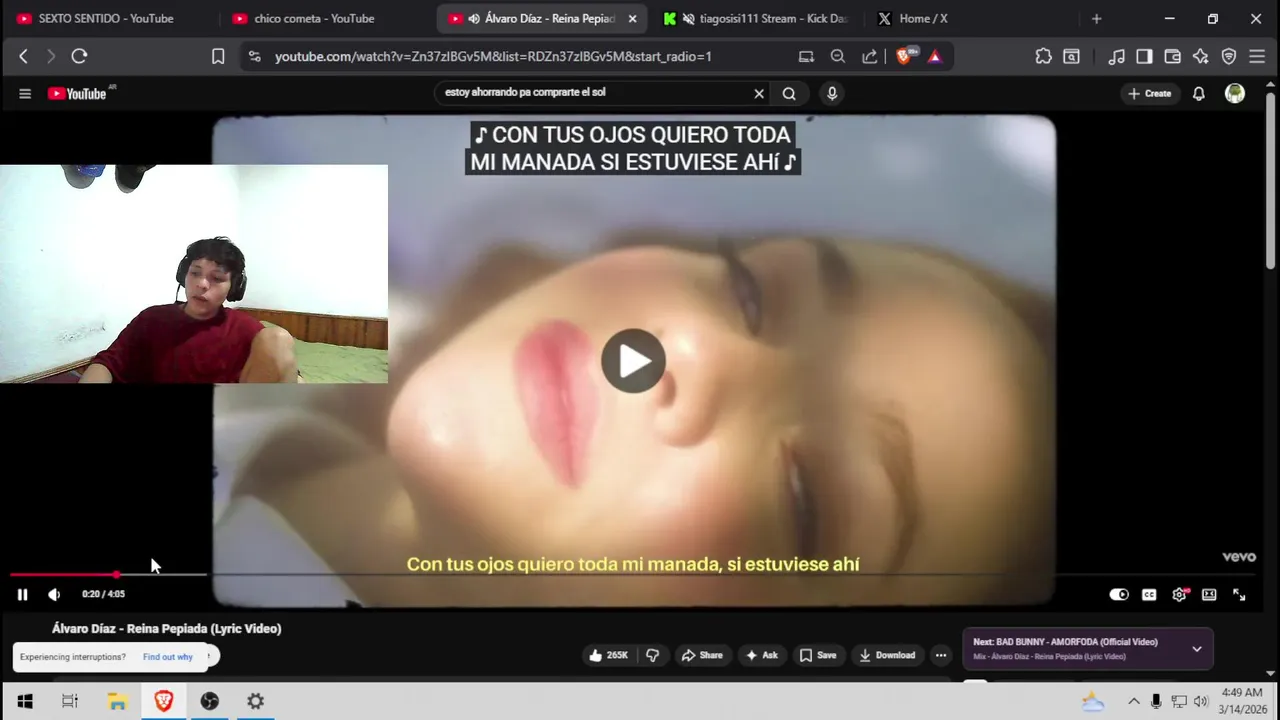This screenshot has height=720, width=1280.
Task: Expand the Next: BAD BUNNY mix panel
Action: 1197,649
